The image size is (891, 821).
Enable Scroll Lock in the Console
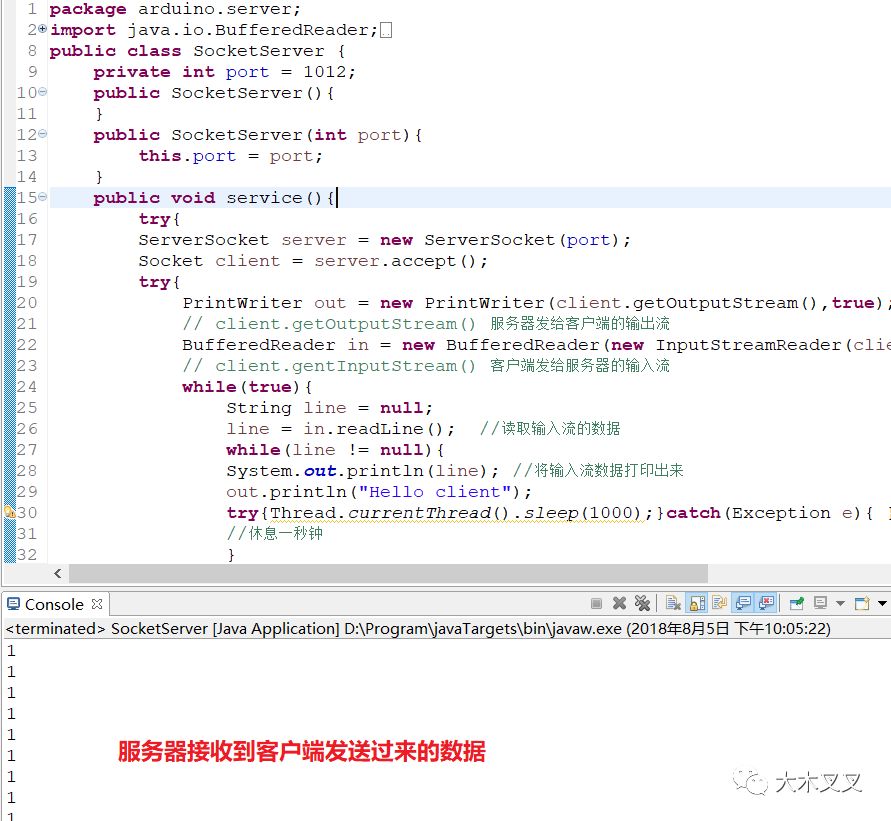[694, 604]
